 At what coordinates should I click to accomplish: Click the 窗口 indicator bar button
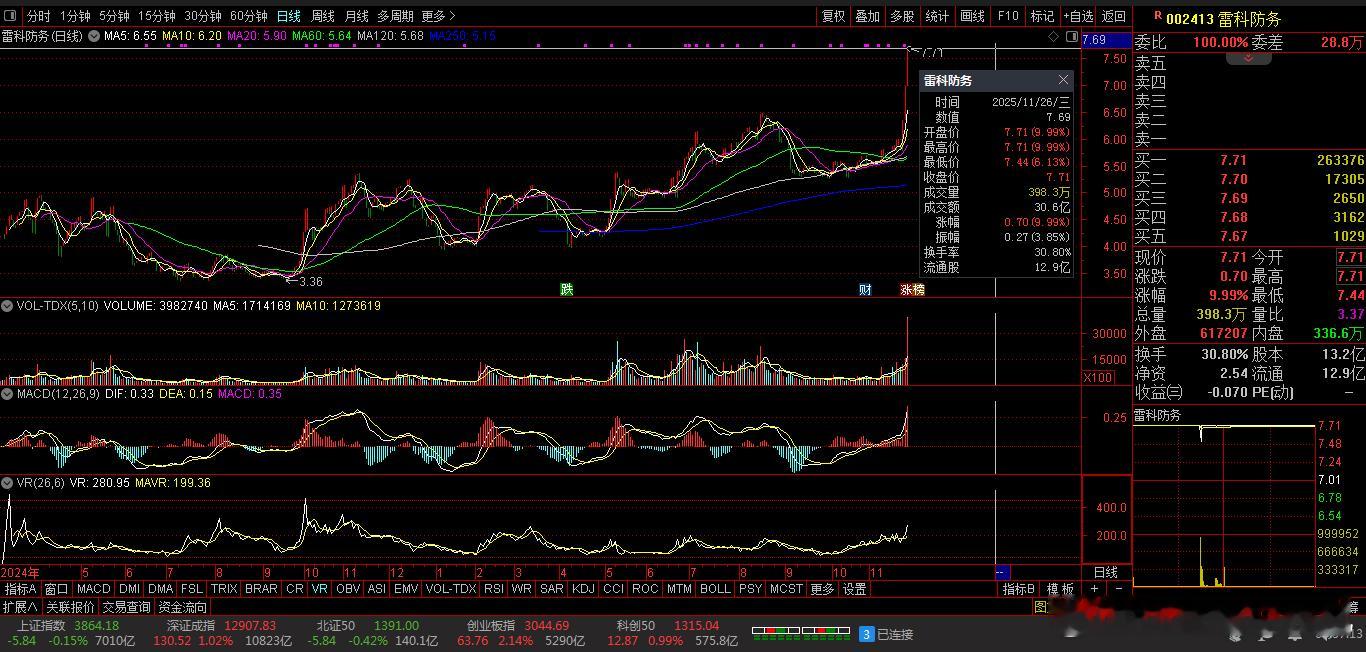(56, 589)
